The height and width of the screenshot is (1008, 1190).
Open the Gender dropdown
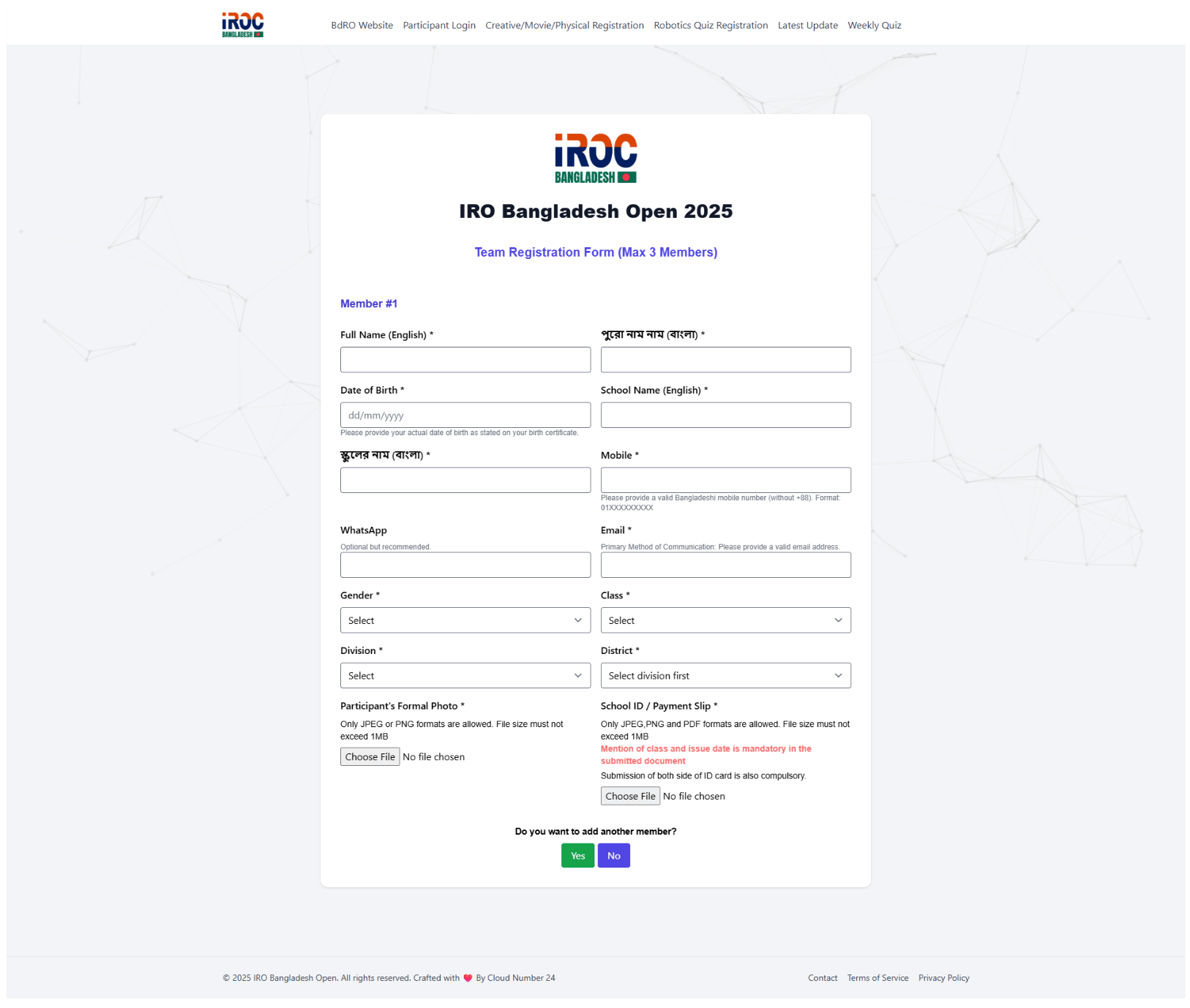click(x=465, y=620)
